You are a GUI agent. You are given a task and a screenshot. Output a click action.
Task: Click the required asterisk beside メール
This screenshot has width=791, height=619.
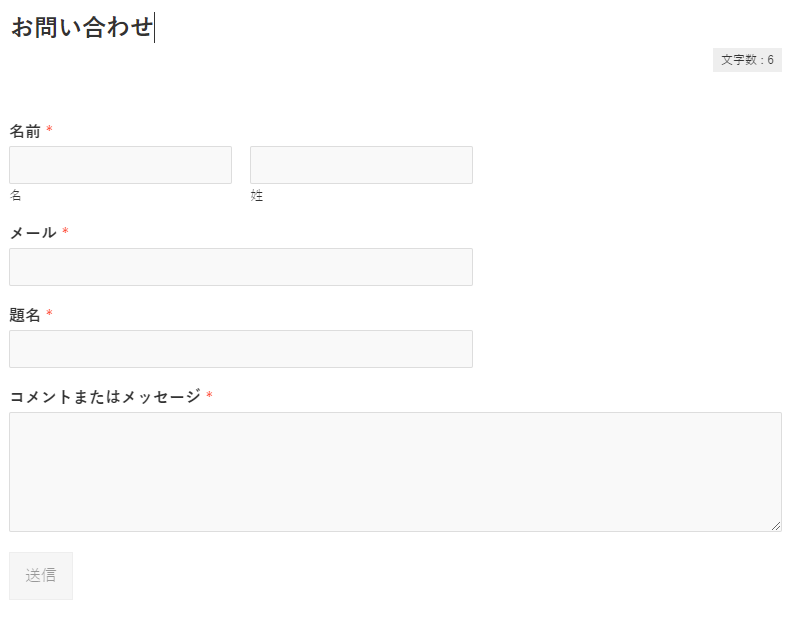point(65,233)
